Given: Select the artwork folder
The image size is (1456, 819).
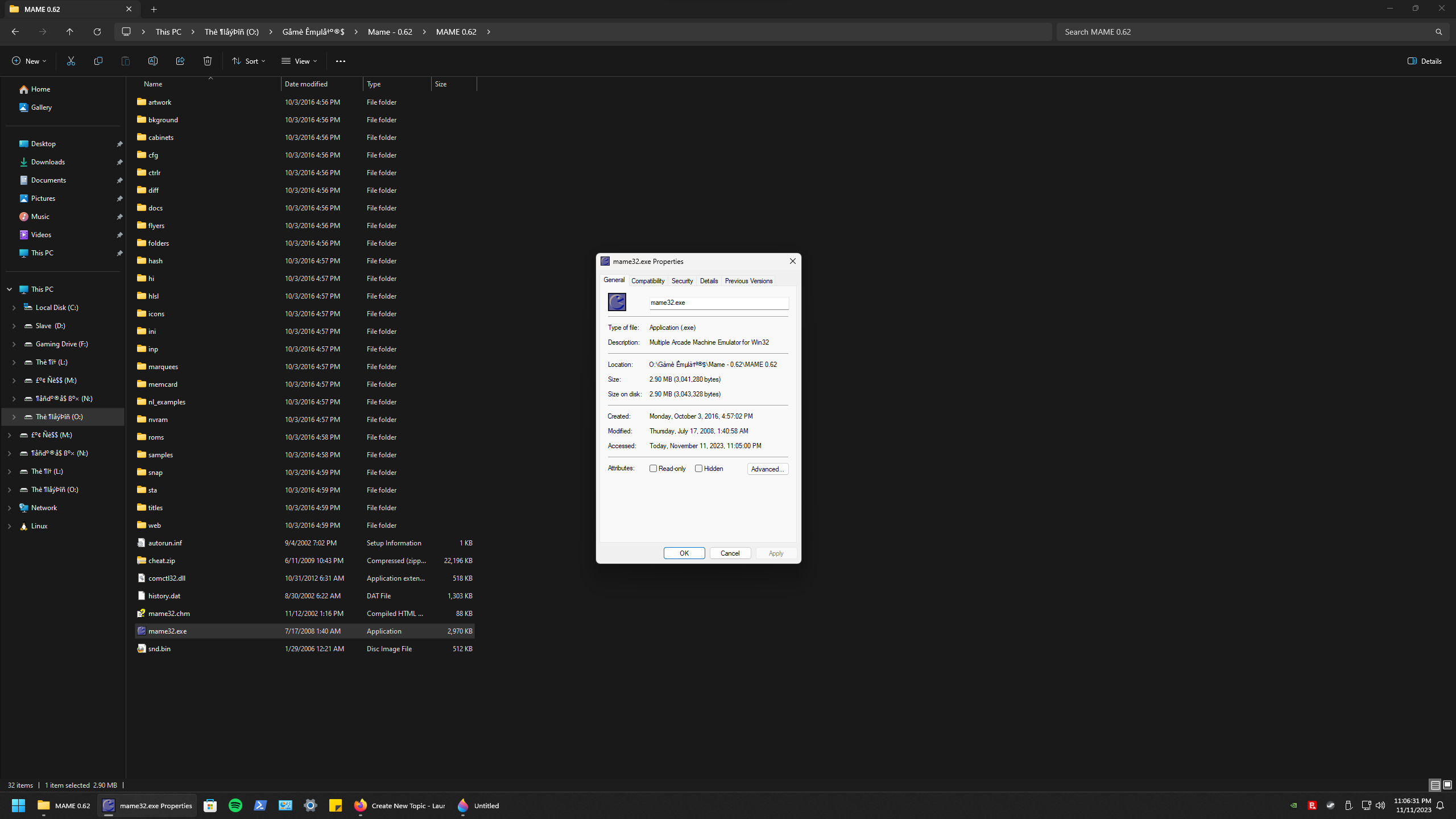Looking at the screenshot, I should 304,102.
